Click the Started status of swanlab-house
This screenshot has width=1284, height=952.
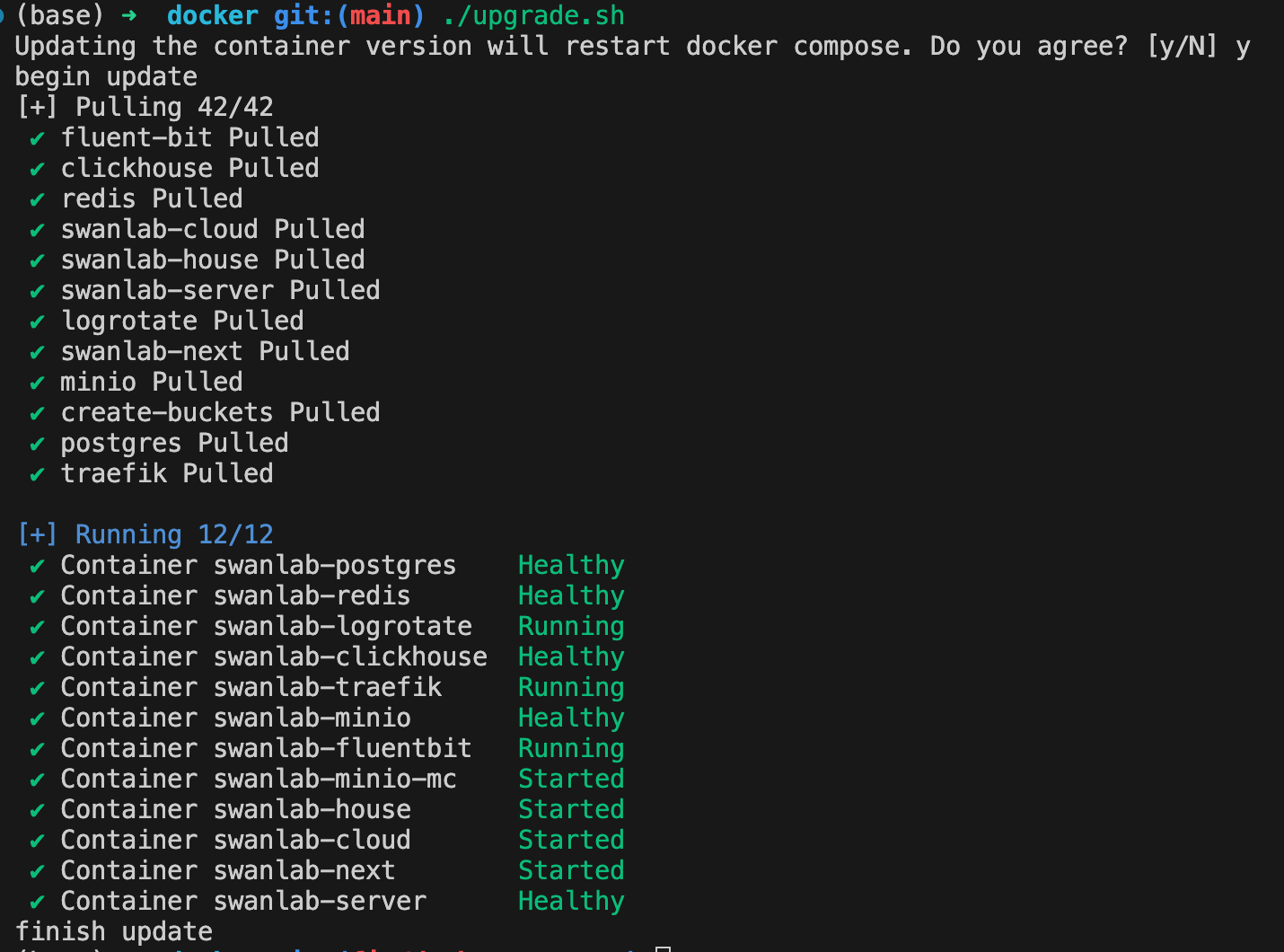pos(571,810)
